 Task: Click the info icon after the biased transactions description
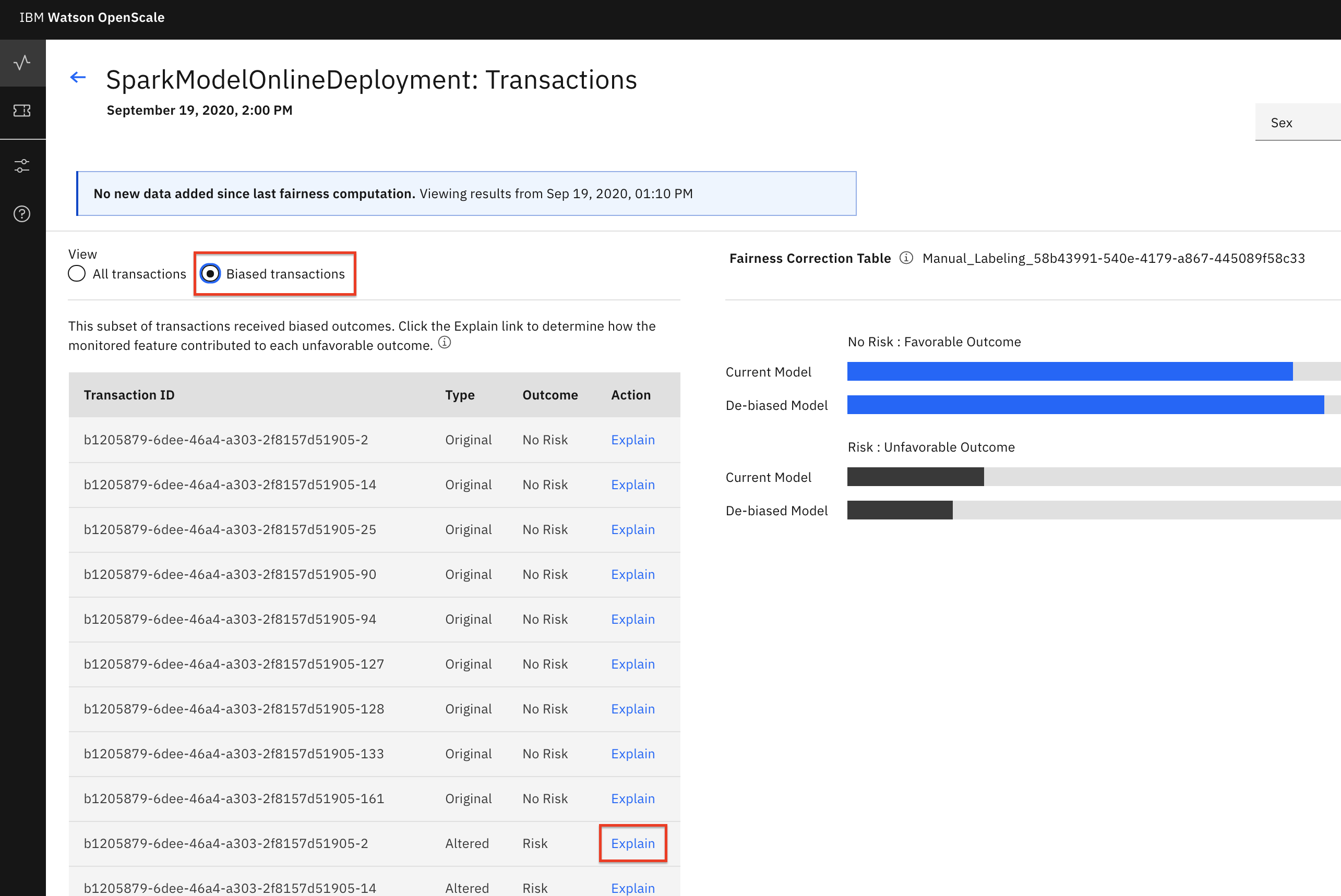pos(445,342)
